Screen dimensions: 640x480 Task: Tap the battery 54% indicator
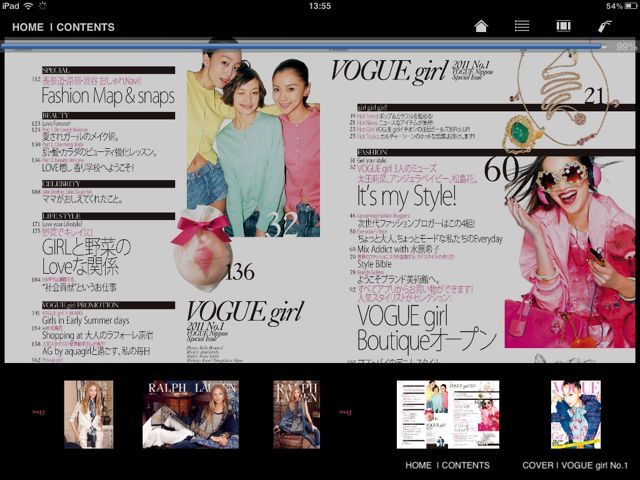[622, 6]
